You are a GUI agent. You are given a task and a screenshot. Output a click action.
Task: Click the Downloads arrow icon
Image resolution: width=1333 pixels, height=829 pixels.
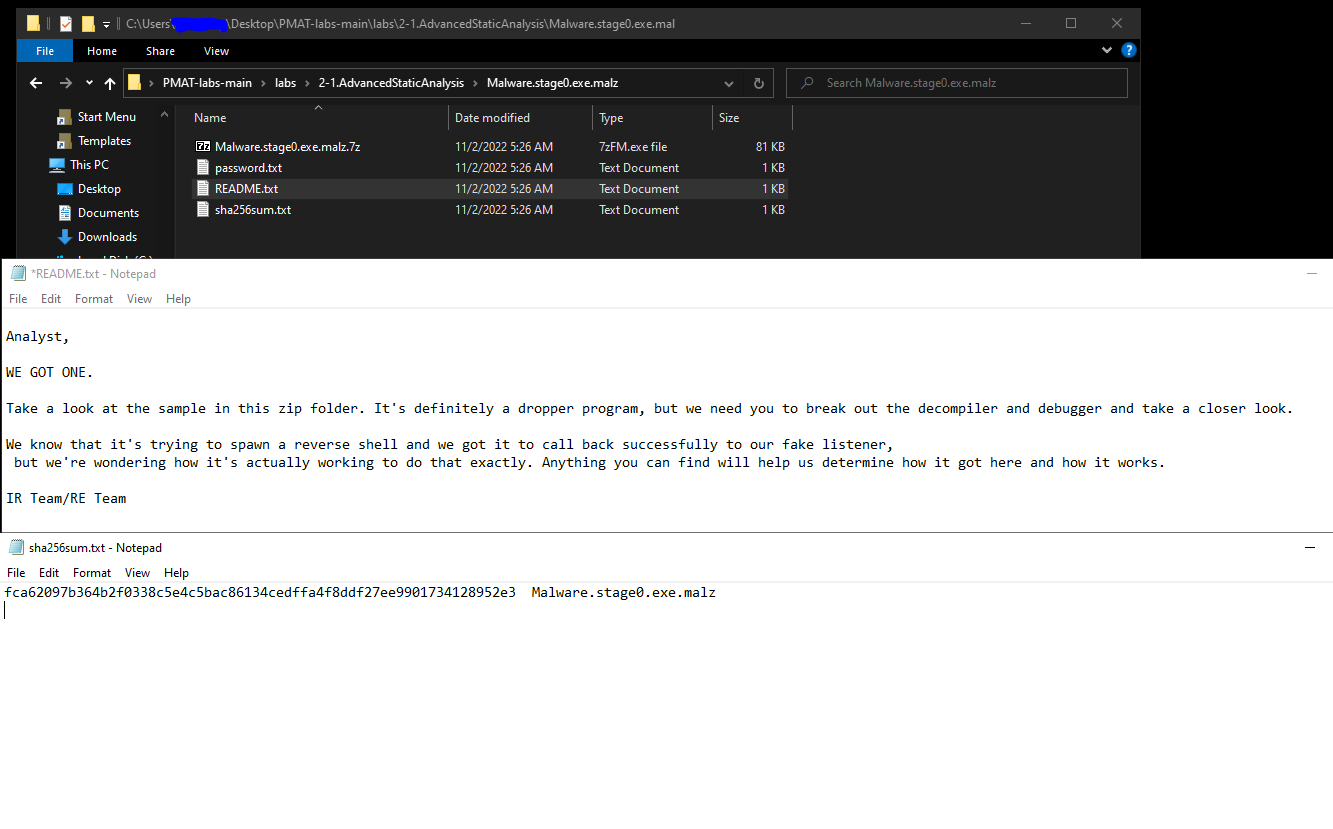pyautogui.click(x=65, y=237)
